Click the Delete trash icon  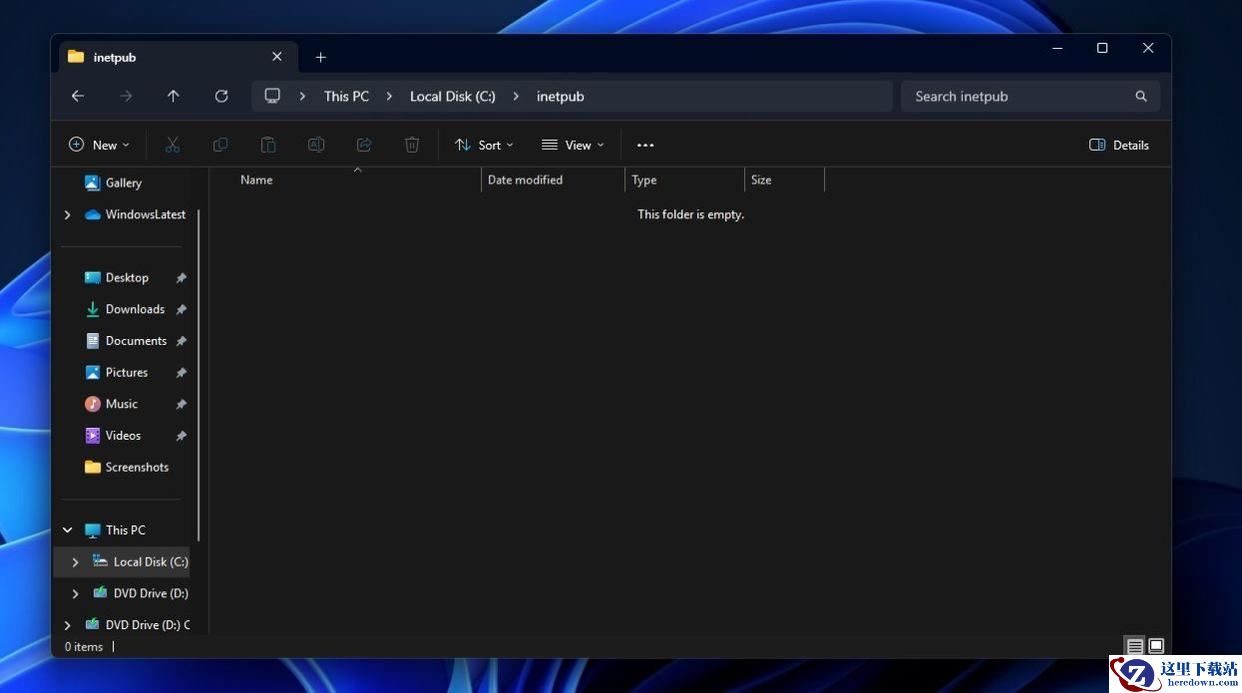[x=412, y=145]
